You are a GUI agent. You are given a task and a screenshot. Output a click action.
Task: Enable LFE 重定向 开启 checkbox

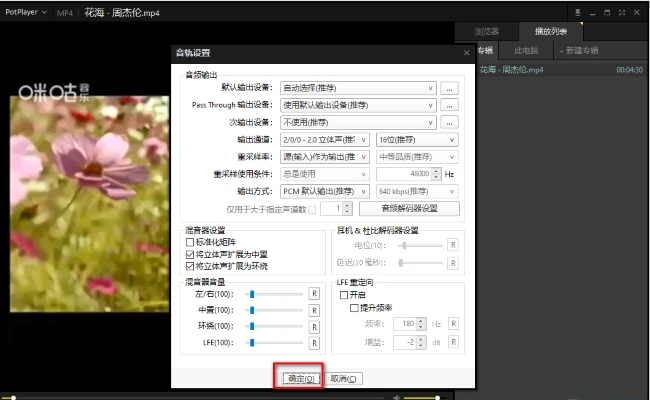point(344,295)
